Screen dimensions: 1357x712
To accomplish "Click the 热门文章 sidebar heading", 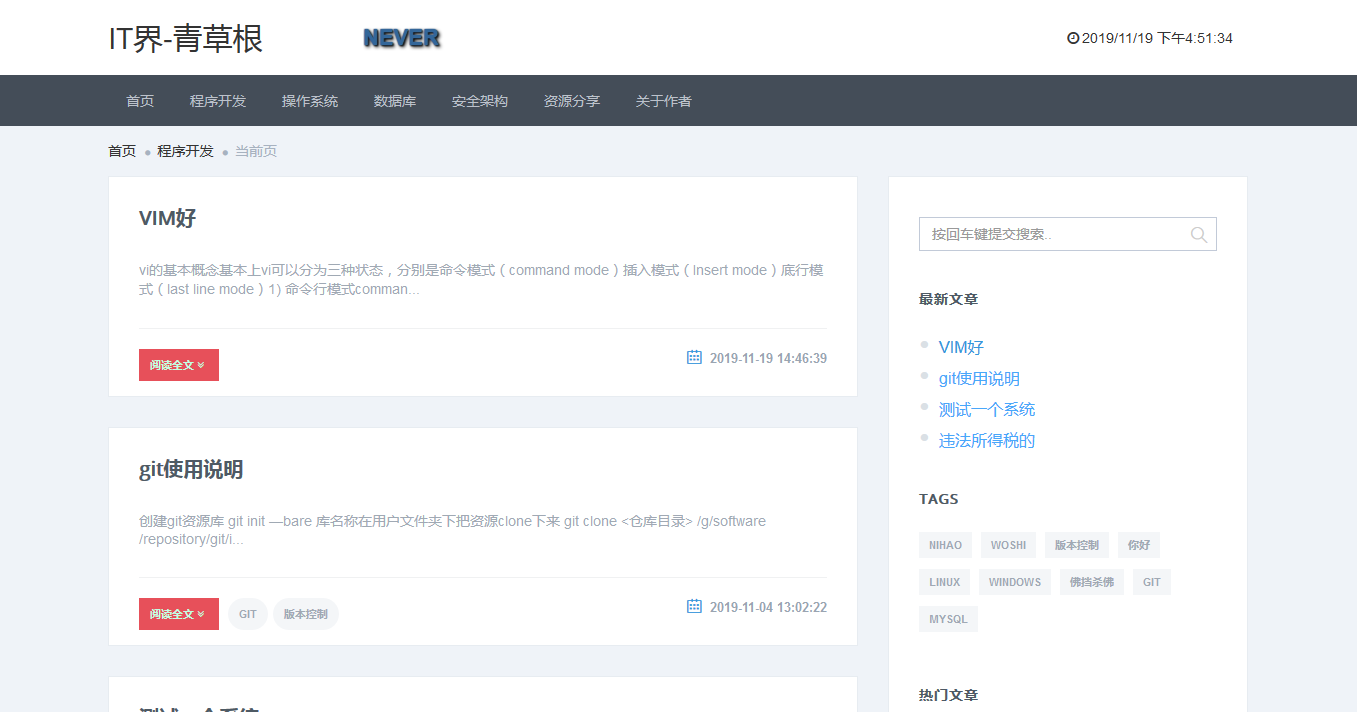I will click(x=948, y=695).
